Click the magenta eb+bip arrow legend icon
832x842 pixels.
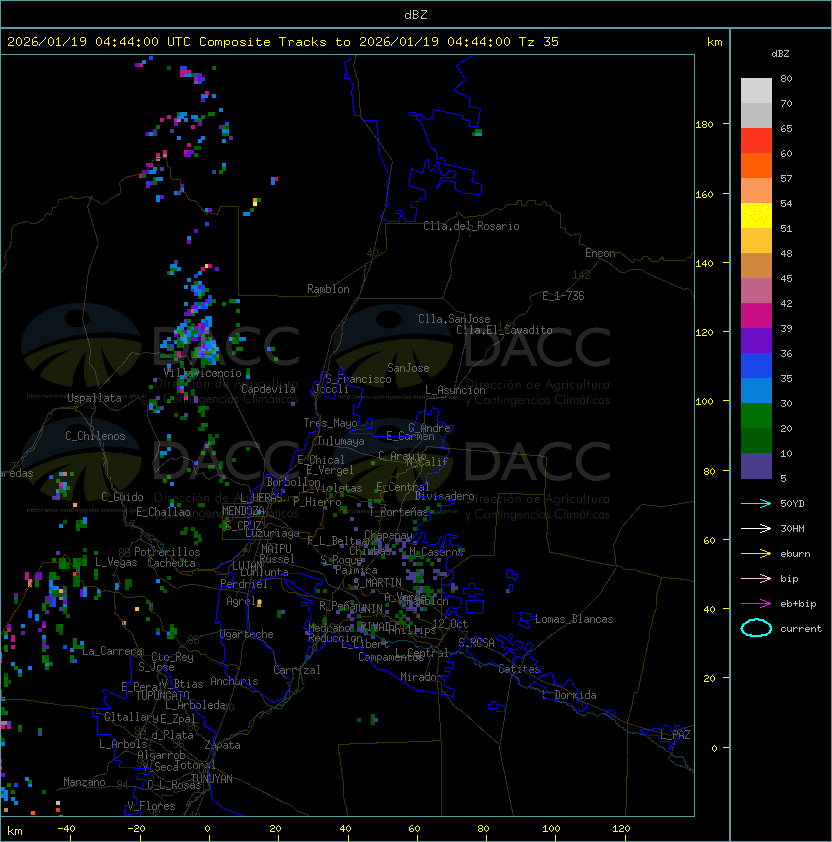(756, 604)
